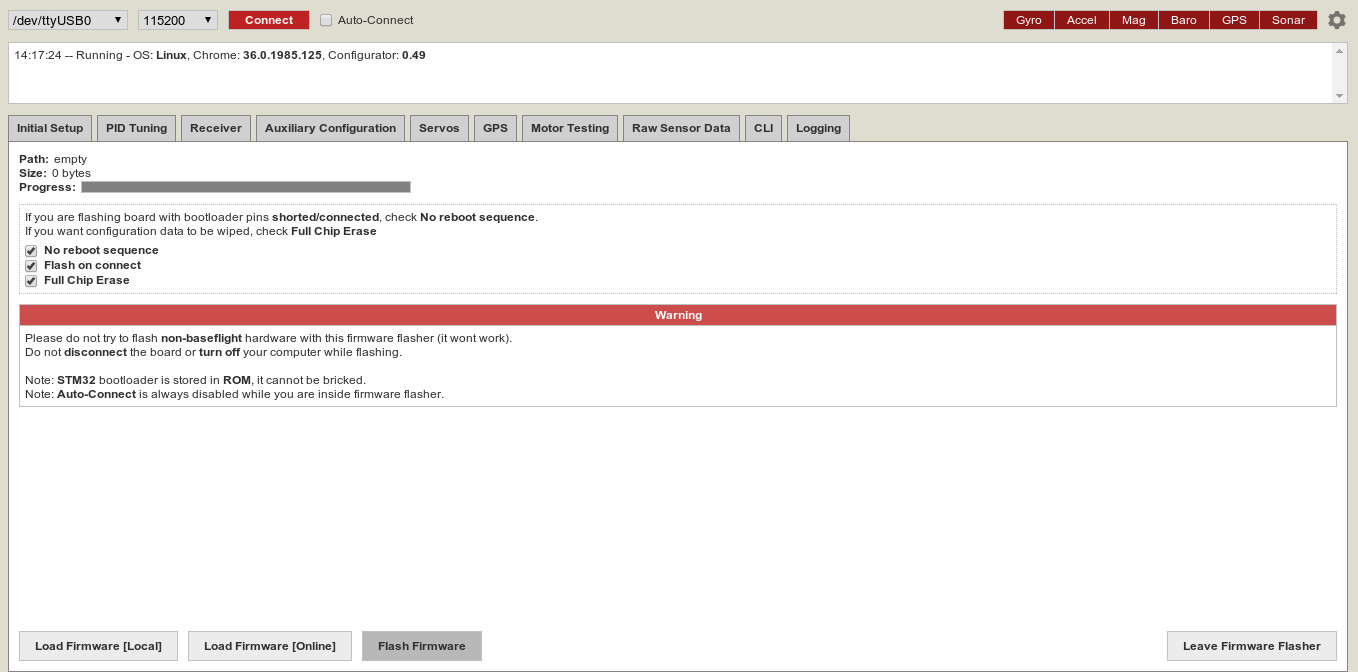Open the Motor Testing tab
Viewport: 1358px width, 672px height.
[x=570, y=128]
